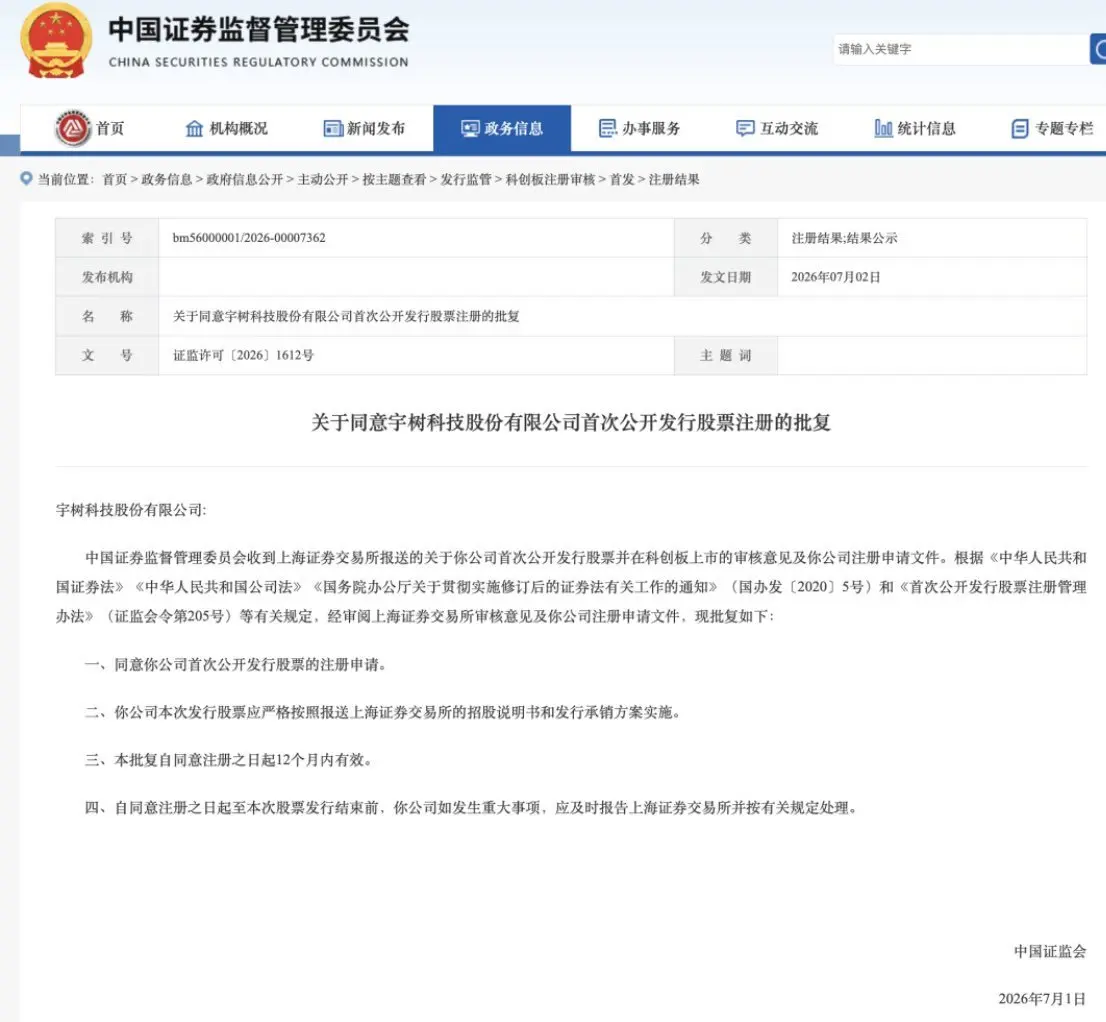Follow the 主动公开 breadcrumb link

(322, 179)
